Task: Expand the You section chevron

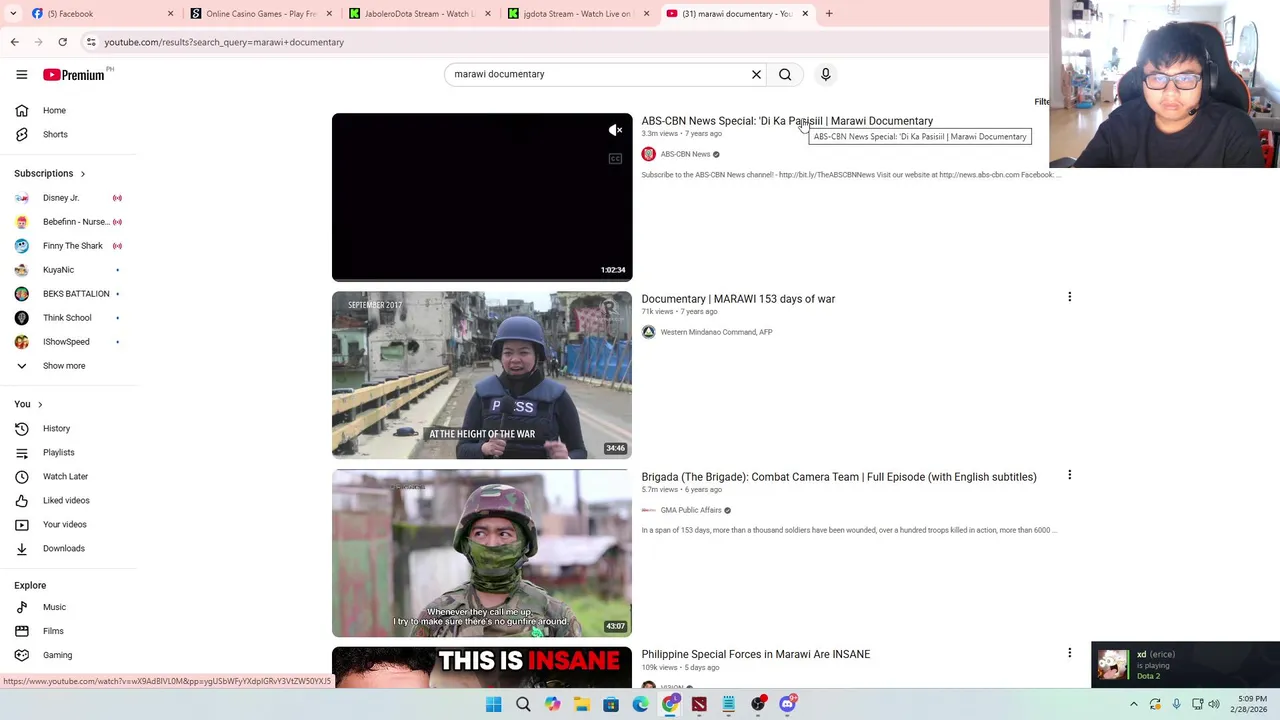Action: point(40,404)
